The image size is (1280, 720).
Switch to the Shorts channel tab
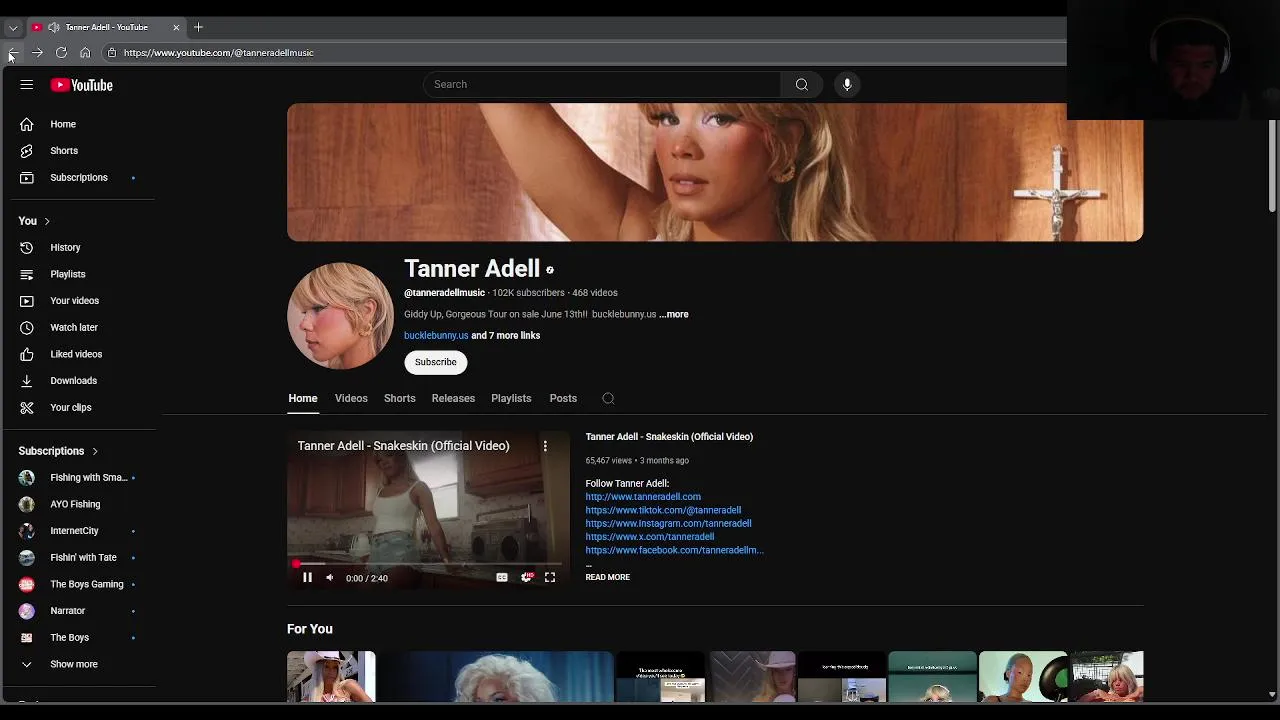pyautogui.click(x=400, y=398)
